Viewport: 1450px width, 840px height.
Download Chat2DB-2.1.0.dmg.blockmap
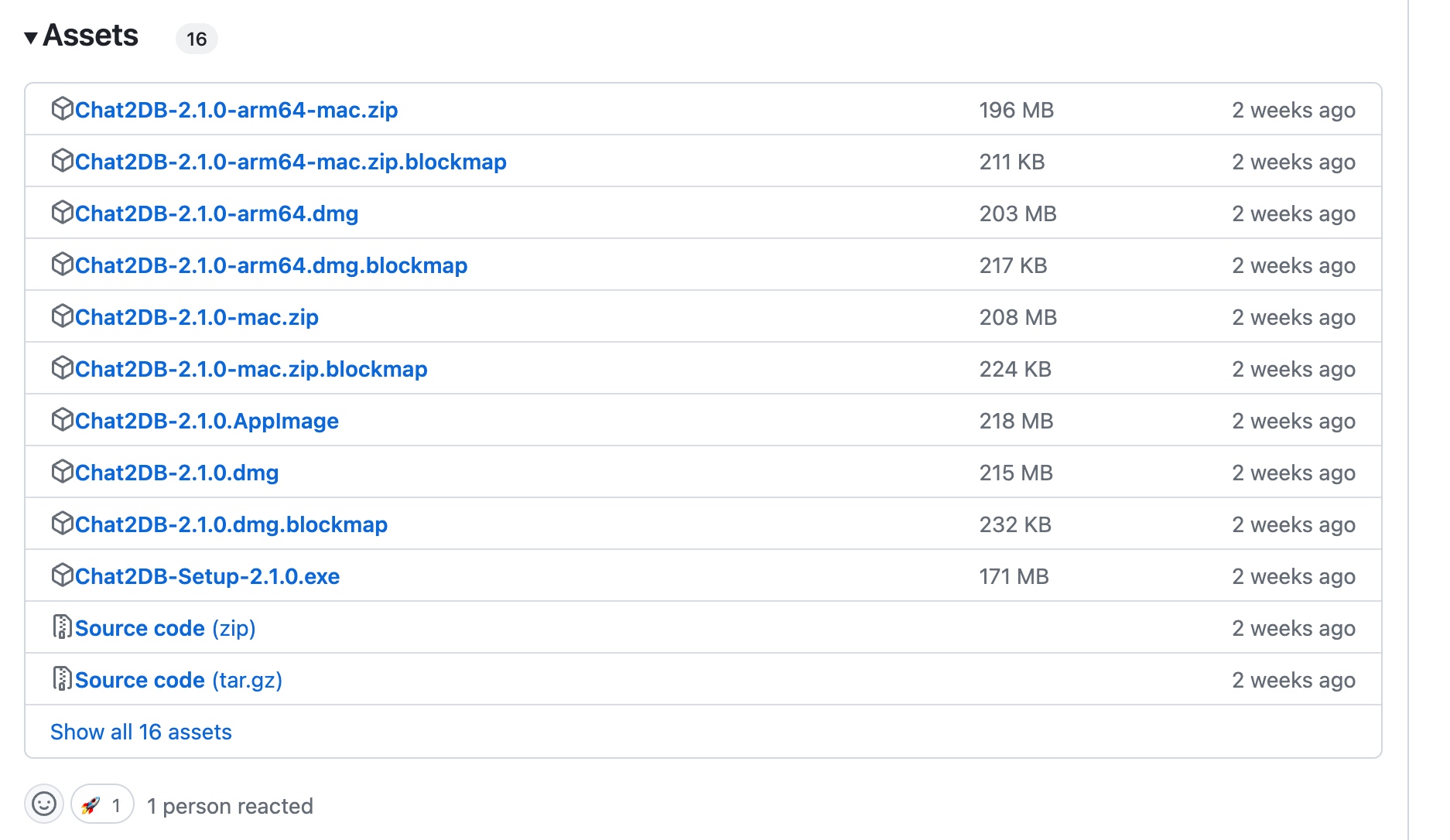(231, 524)
